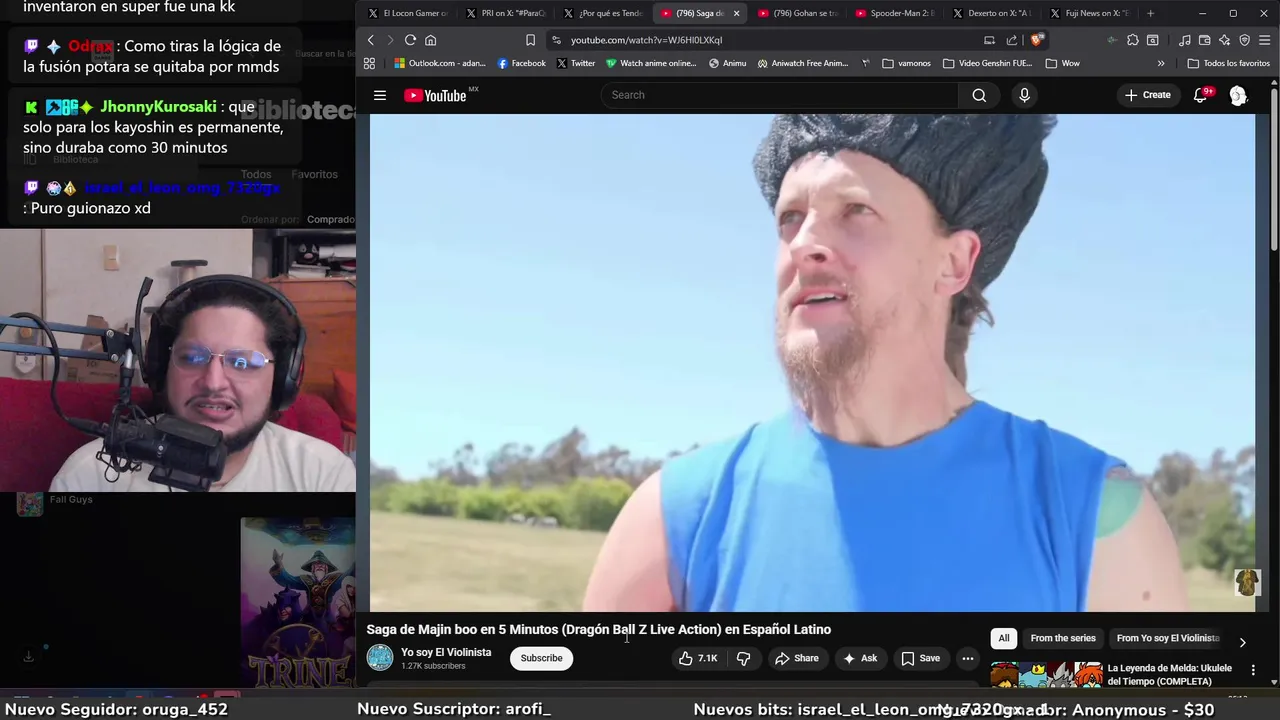Open the Twitter bookmark

tap(575, 63)
